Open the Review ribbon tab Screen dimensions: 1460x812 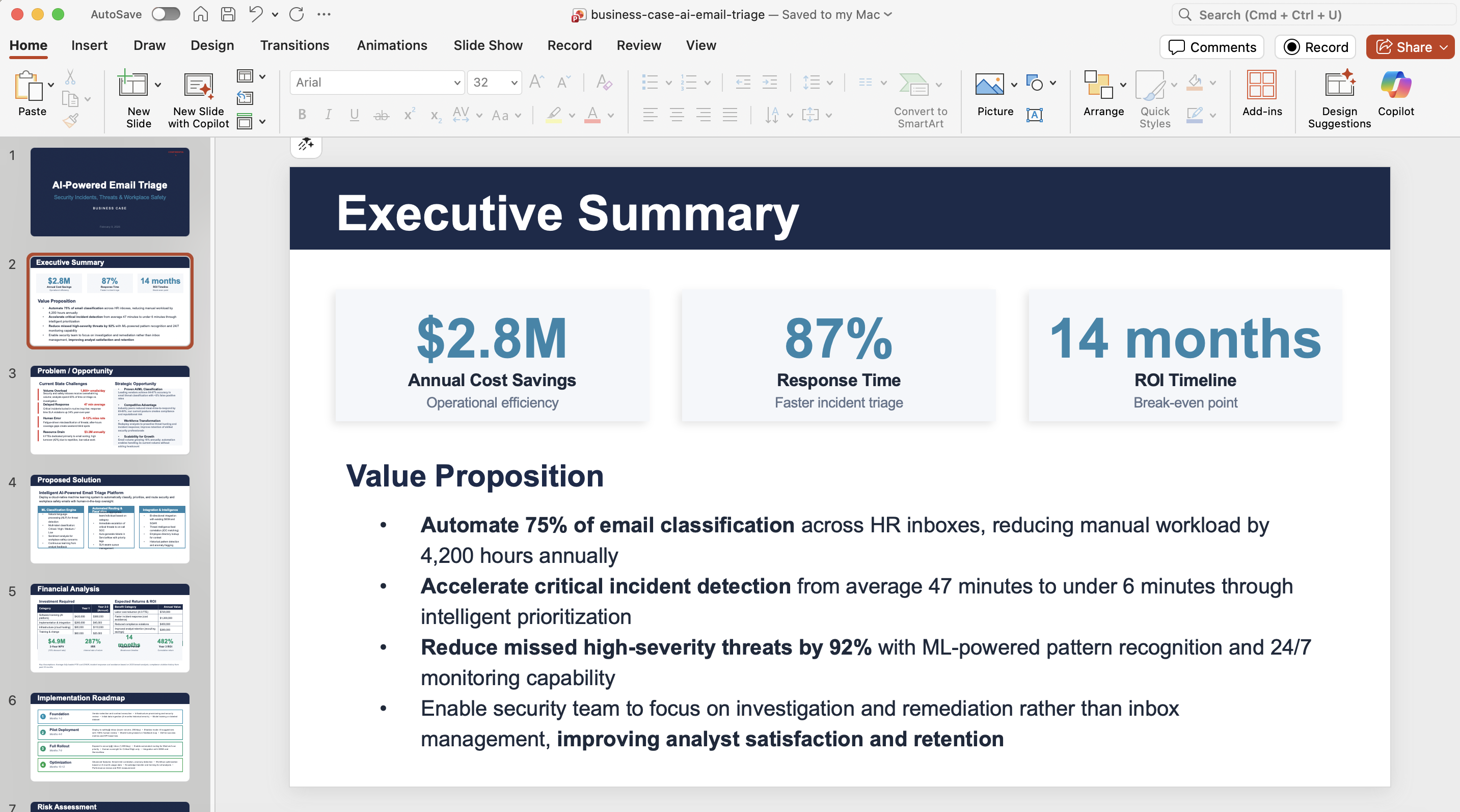pos(639,45)
